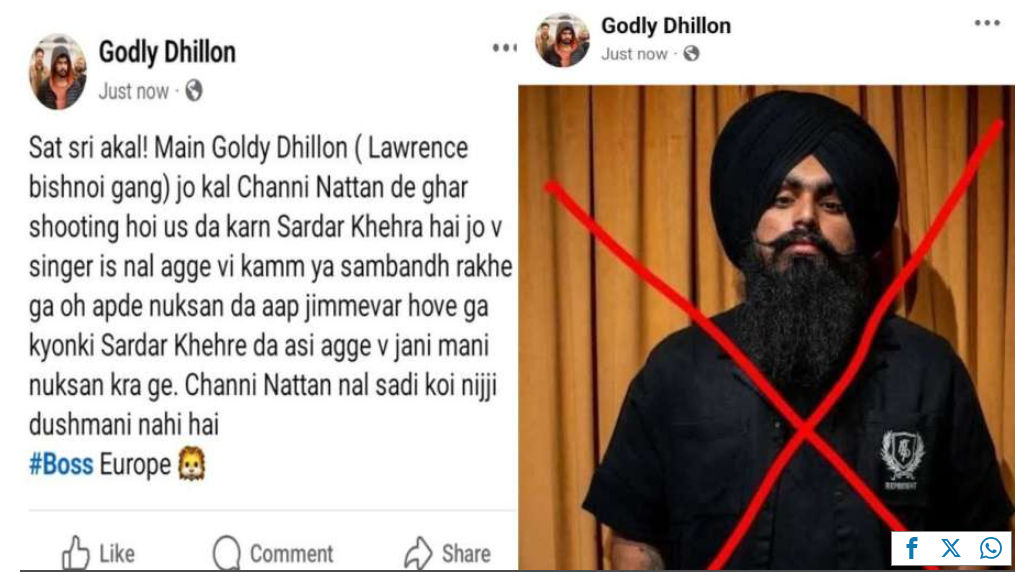Open right post author profile picture

[562, 39]
